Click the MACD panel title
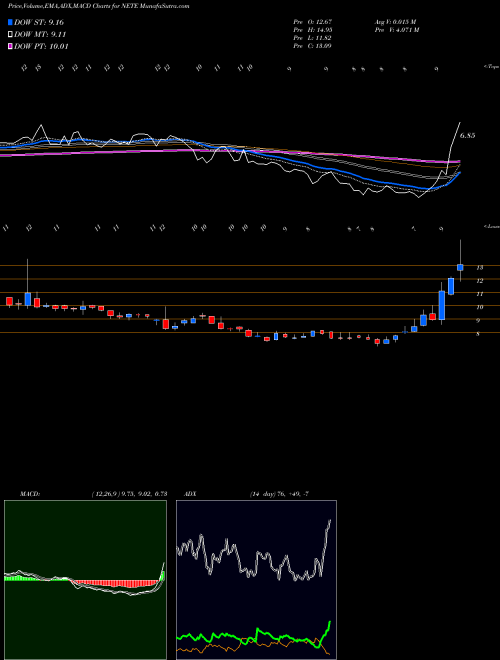 [x=29, y=494]
